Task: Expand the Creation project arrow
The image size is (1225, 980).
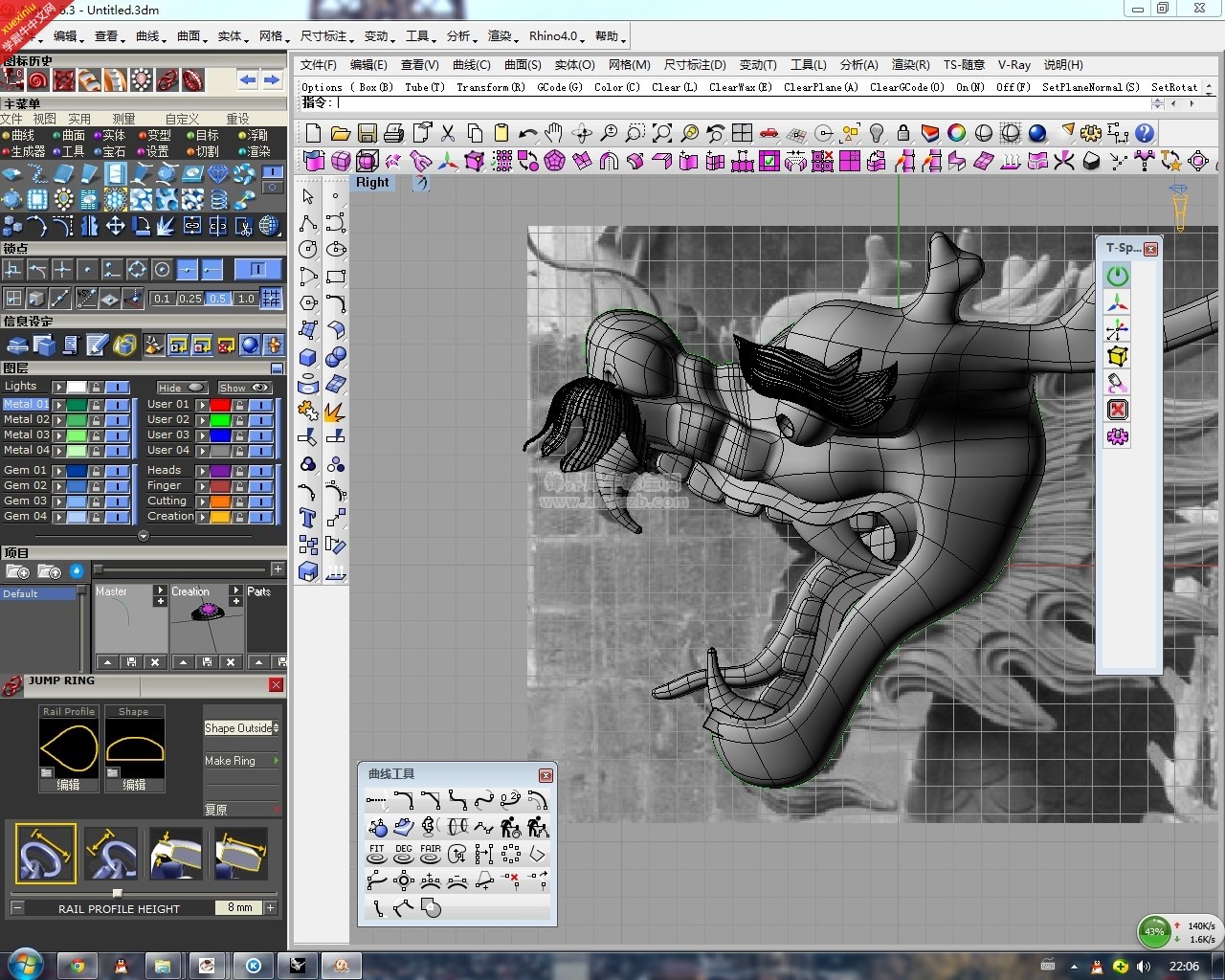Action: [235, 590]
